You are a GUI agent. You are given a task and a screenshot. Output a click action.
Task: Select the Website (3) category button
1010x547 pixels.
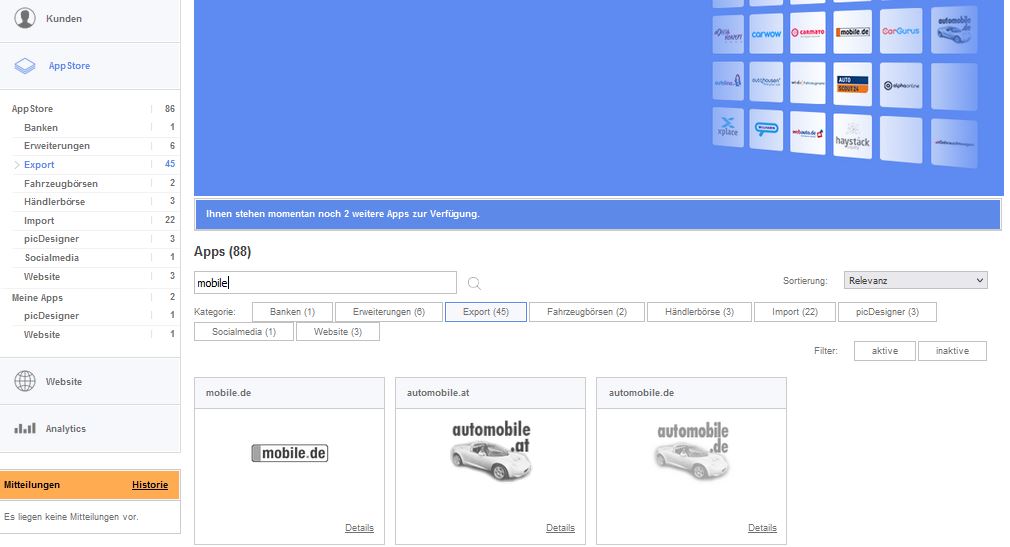click(x=338, y=332)
